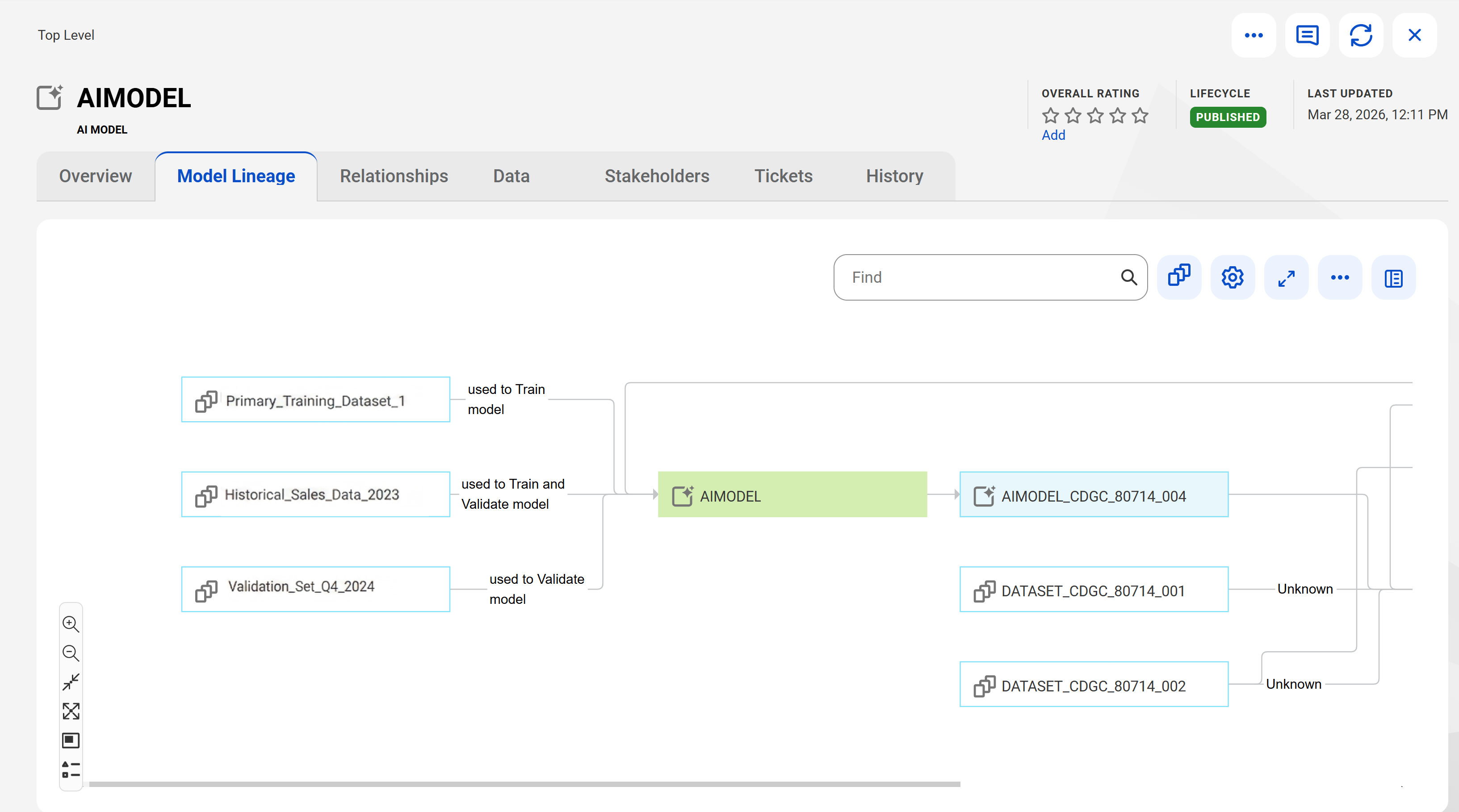Toggle the lineage side panel icon
The image size is (1459, 812).
[1393, 277]
